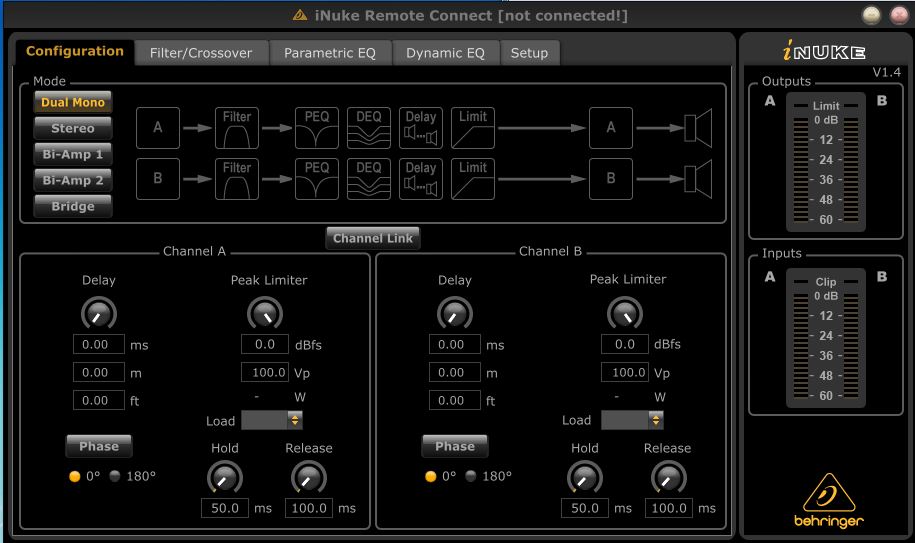Choose the Stereo mode button

[x=73, y=128]
